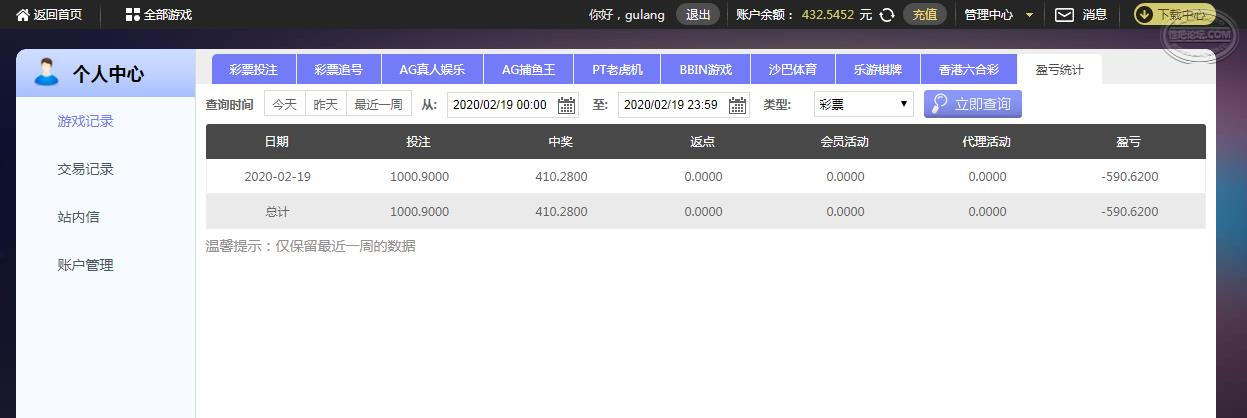Viewport: 1247px width, 418px height.
Task: Click the 下载中心 download arrow icon
Action: pos(1144,15)
